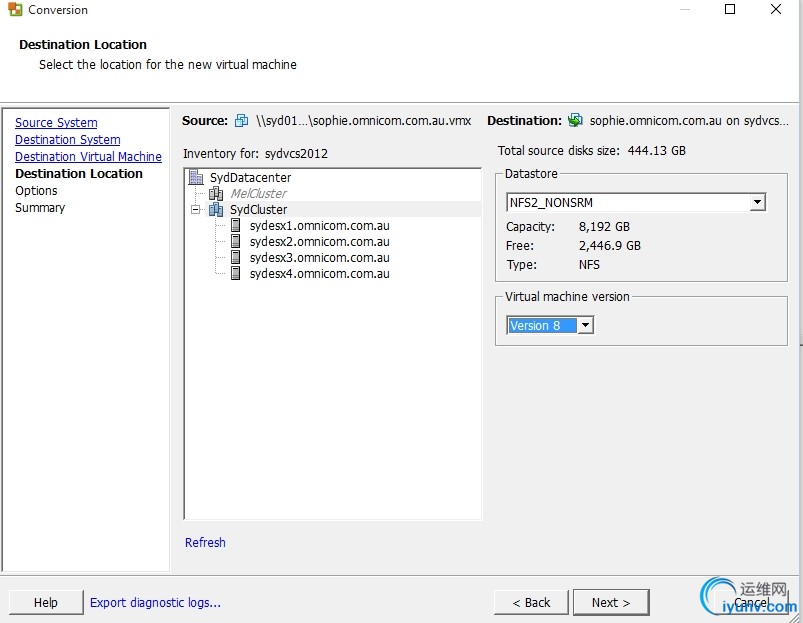Select host sydesx4.omnicom.com.au
Screen dimensions: 803x623
(320, 273)
